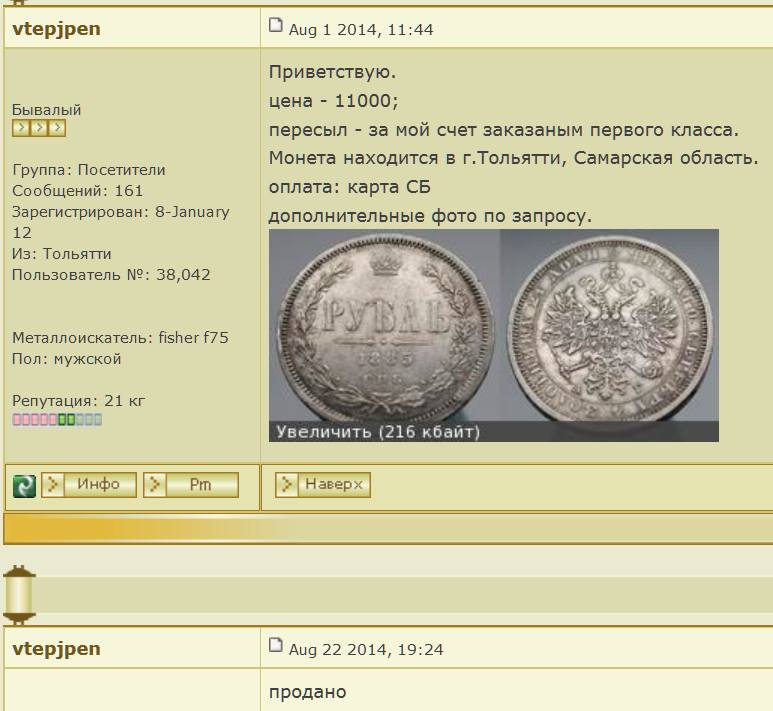The image size is (773, 711).
Task: Jump to top with Наверх button
Action: [x=333, y=485]
